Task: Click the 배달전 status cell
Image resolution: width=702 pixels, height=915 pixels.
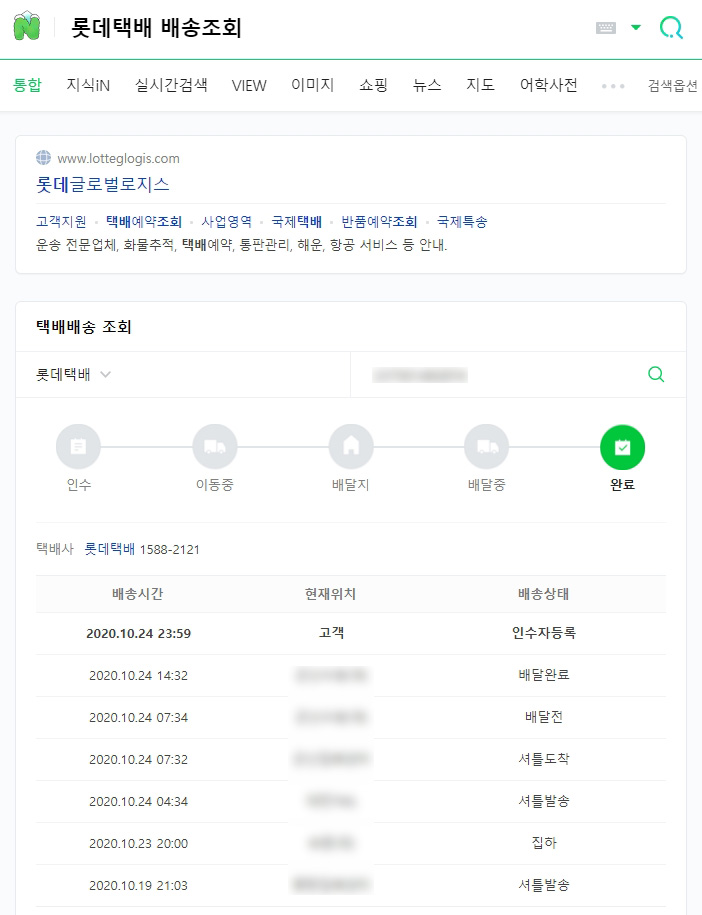Action: pos(544,717)
